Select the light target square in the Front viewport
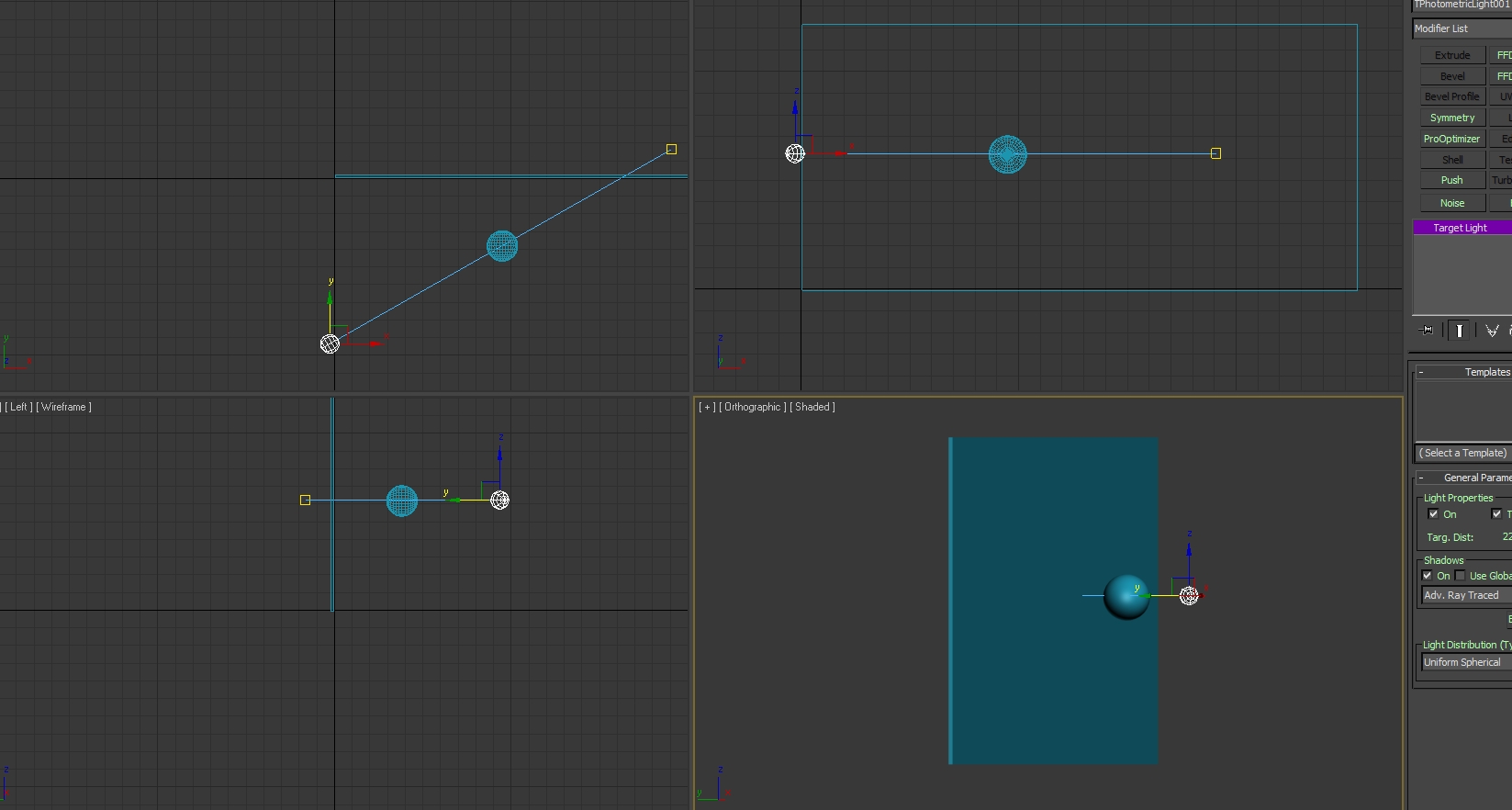 tap(1215, 153)
